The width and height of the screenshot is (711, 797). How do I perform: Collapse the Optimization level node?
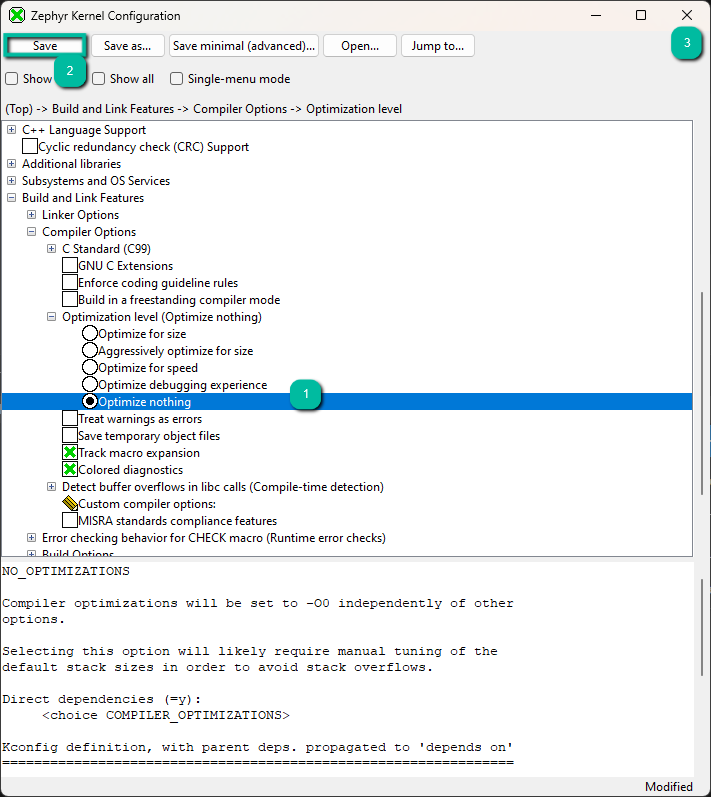(52, 317)
